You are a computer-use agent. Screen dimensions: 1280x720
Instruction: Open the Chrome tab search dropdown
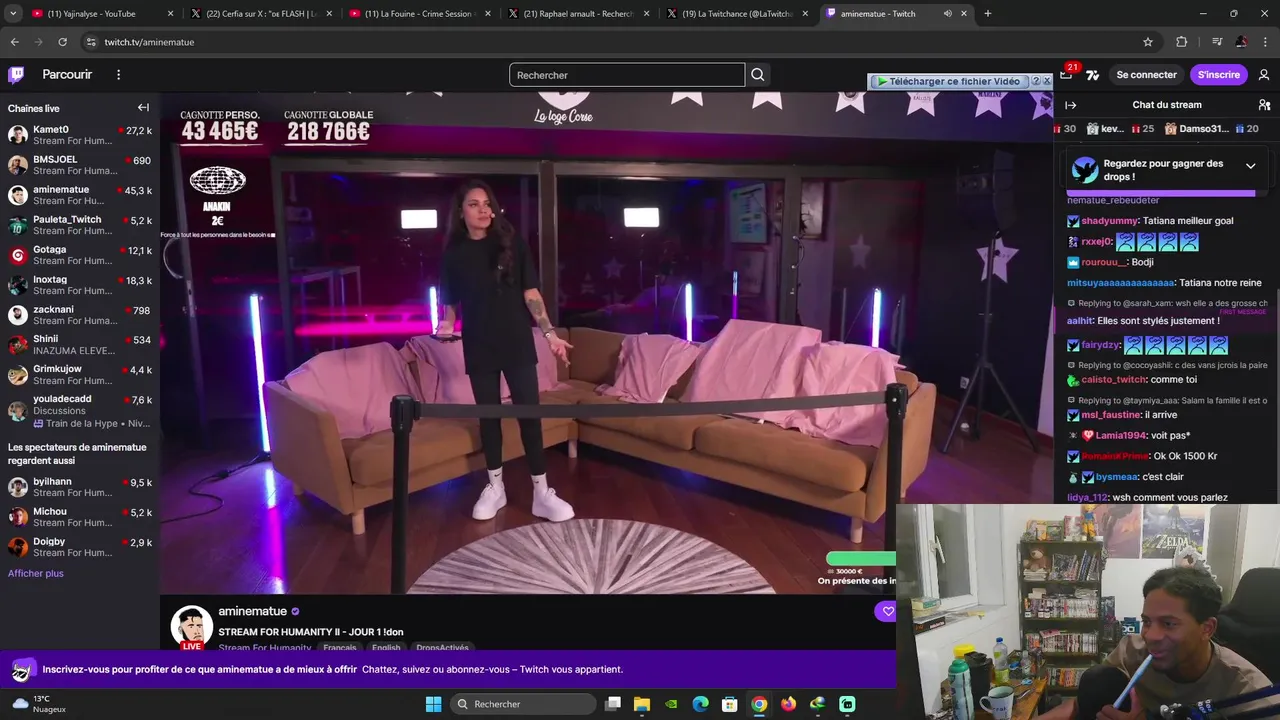[x=13, y=14]
